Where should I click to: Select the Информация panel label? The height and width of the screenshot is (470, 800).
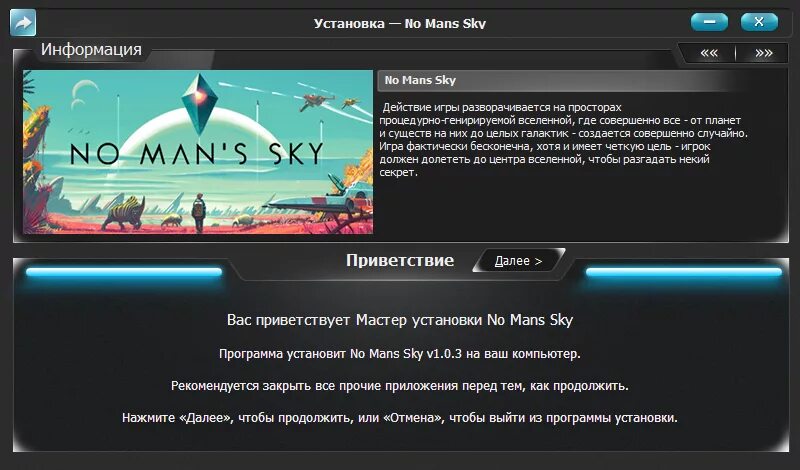coord(91,50)
